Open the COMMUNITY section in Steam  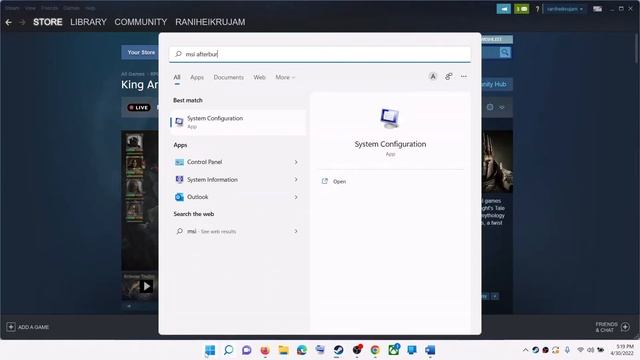coord(140,22)
